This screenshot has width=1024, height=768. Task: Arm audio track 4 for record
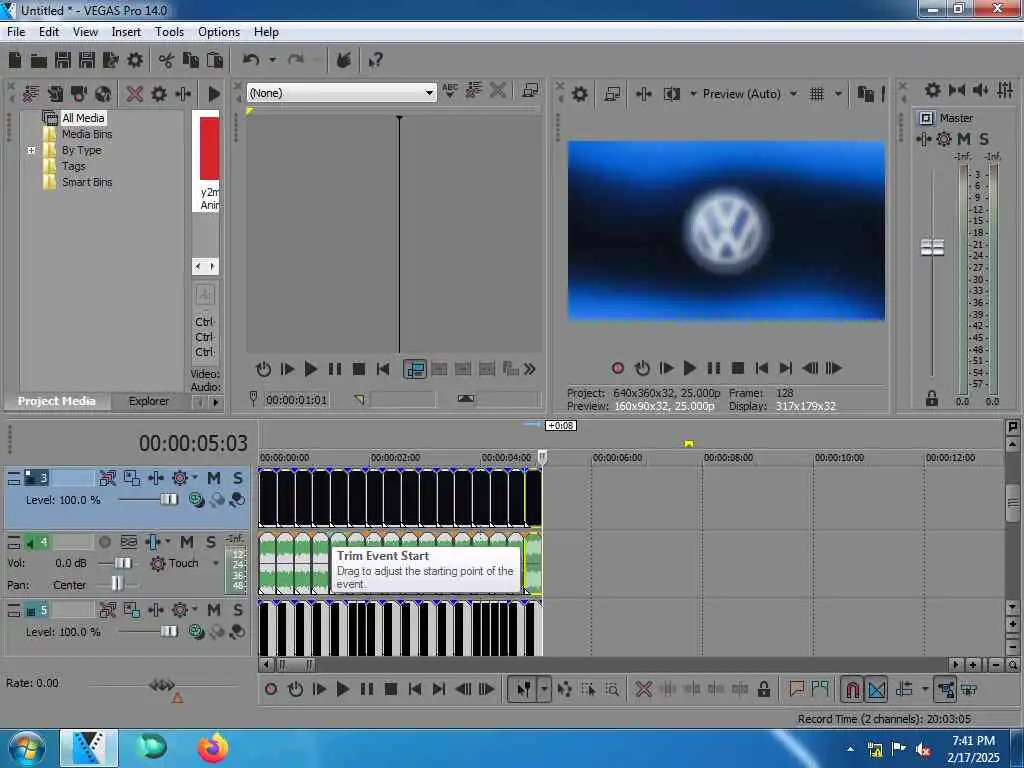[x=104, y=542]
